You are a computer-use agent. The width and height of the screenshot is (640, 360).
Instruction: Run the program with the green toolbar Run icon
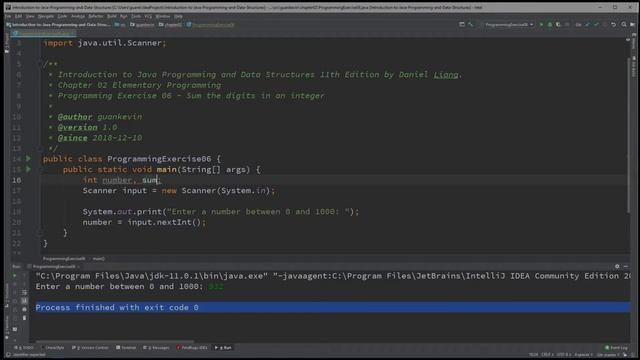pyautogui.click(x=541, y=24)
